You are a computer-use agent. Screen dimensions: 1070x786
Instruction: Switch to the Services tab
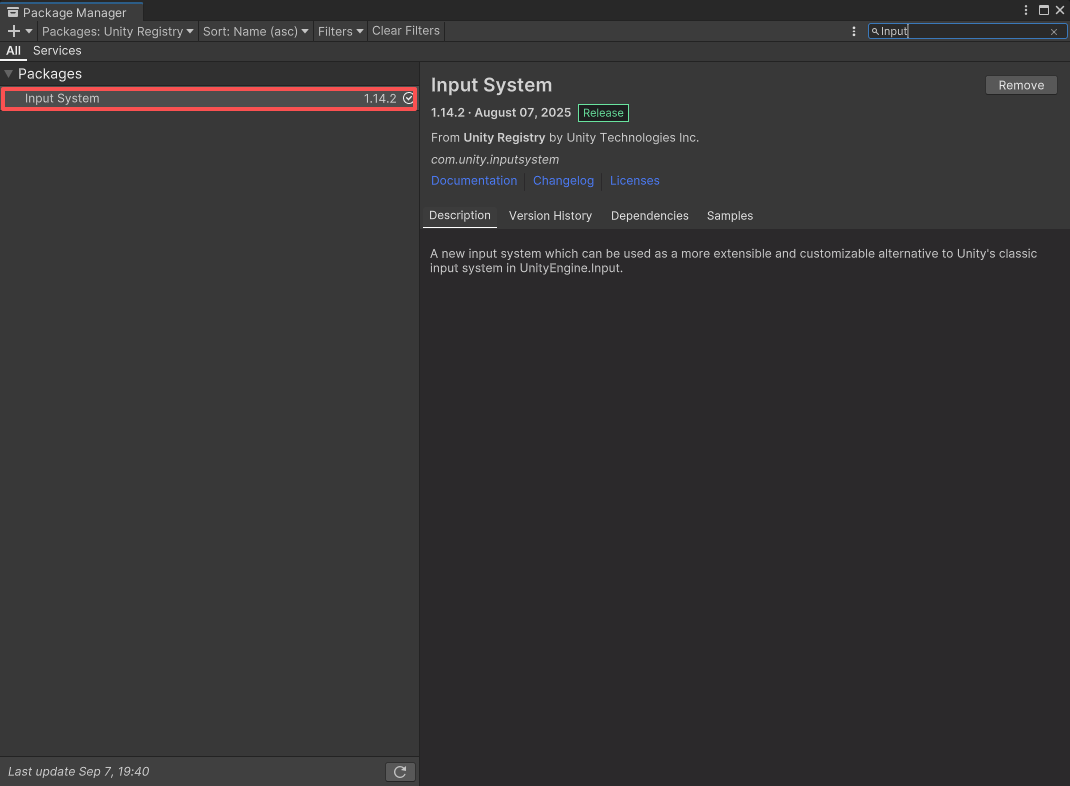(57, 50)
